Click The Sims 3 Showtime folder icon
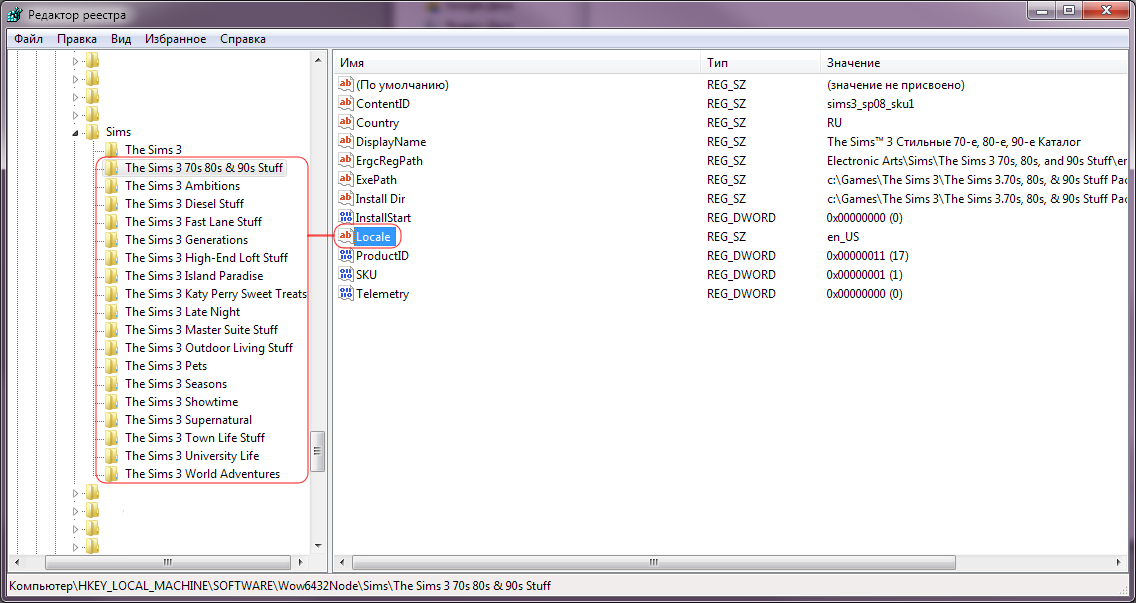The width and height of the screenshot is (1136, 603). point(111,402)
